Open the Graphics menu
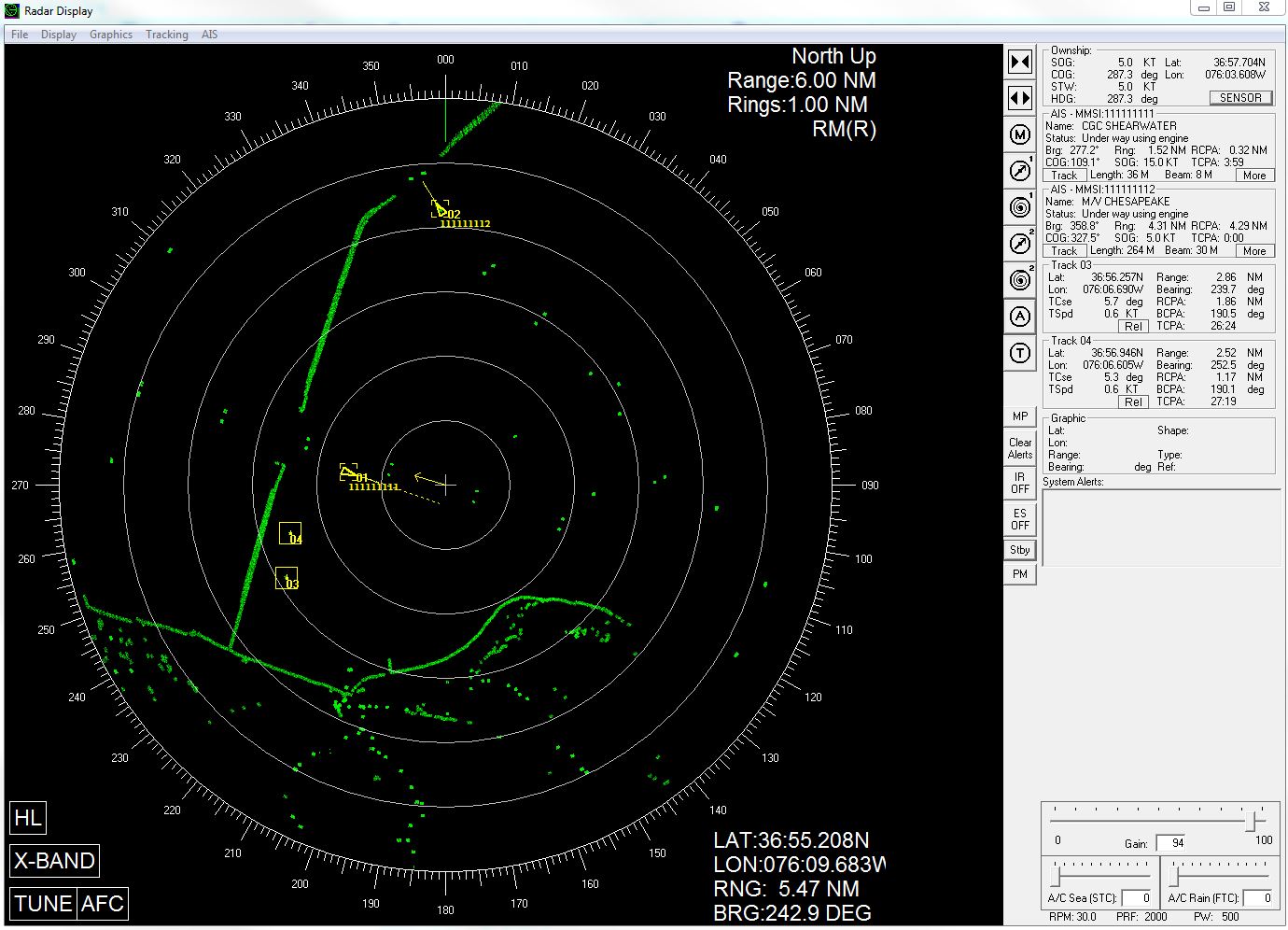 click(110, 35)
